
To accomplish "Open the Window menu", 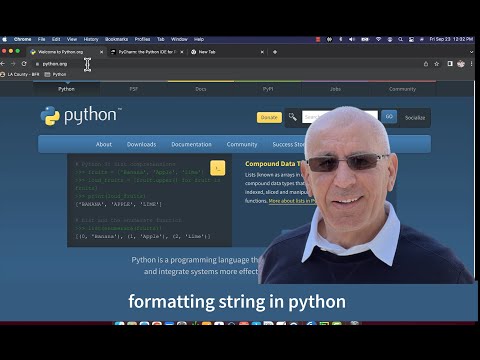I will pos(179,39).
